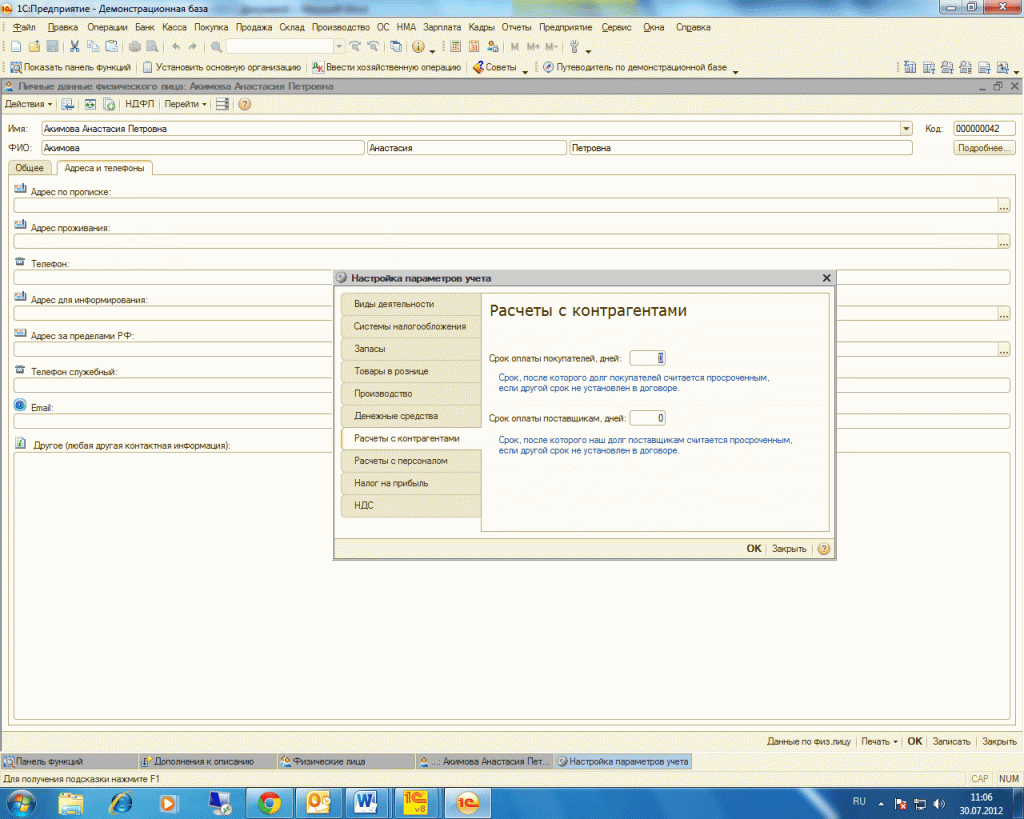Click help icon in settings dialog footer

(823, 549)
